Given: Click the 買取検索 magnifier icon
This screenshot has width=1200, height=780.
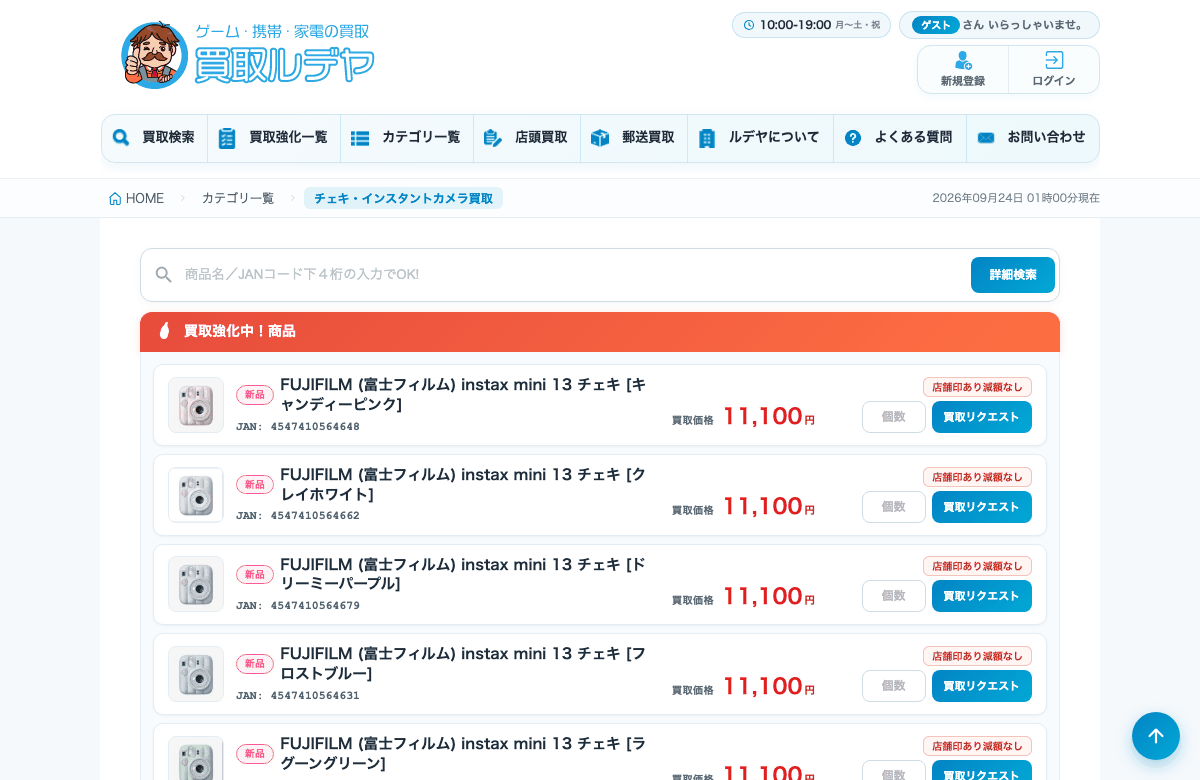Looking at the screenshot, I should (x=121, y=138).
